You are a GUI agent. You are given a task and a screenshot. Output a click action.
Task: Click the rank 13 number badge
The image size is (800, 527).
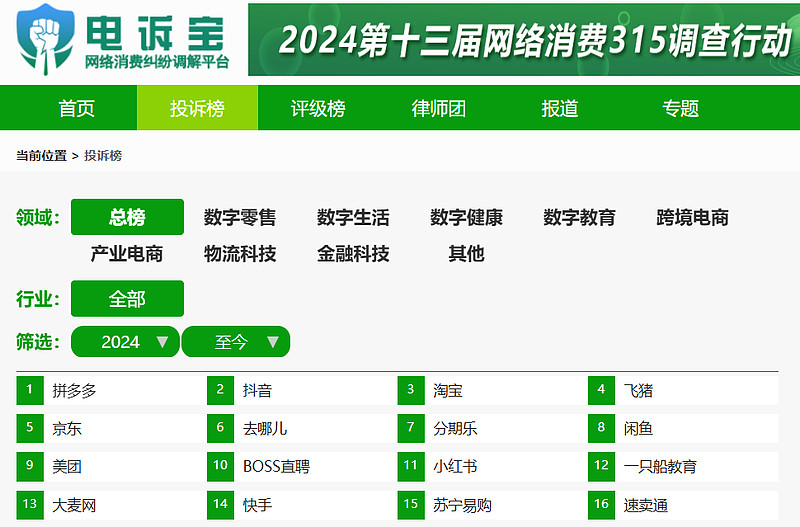pos(30,505)
